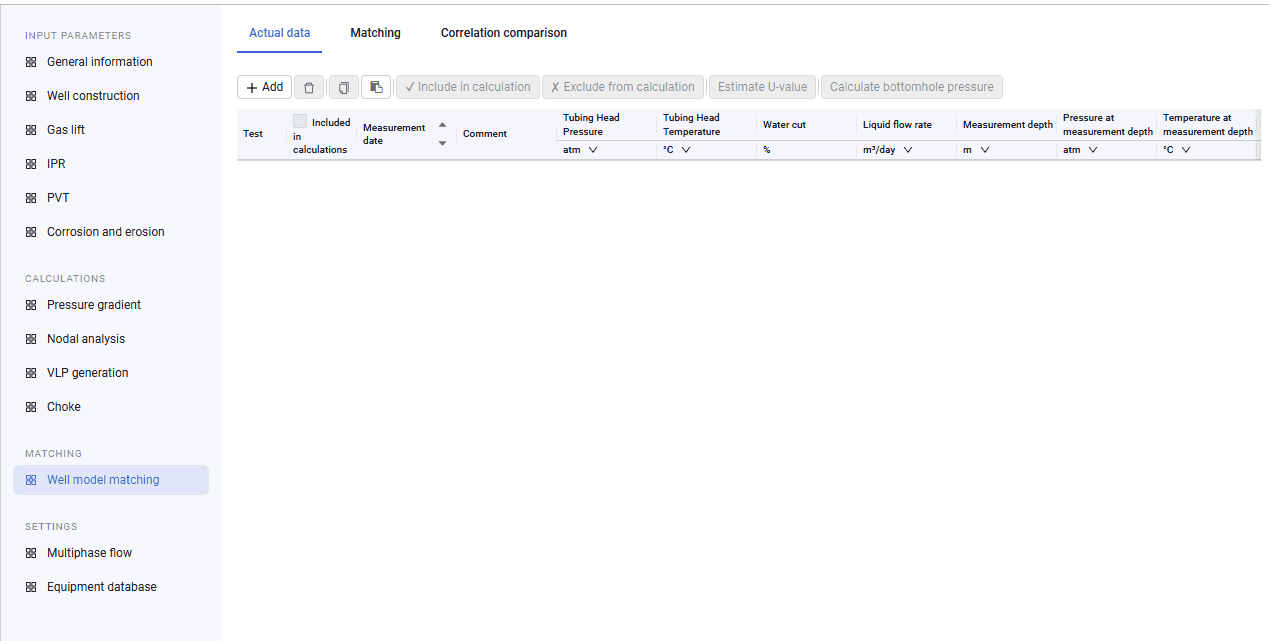Open Temperature at measurement depth unit dropdown
Image resolution: width=1269 pixels, height=641 pixels.
point(1177,150)
